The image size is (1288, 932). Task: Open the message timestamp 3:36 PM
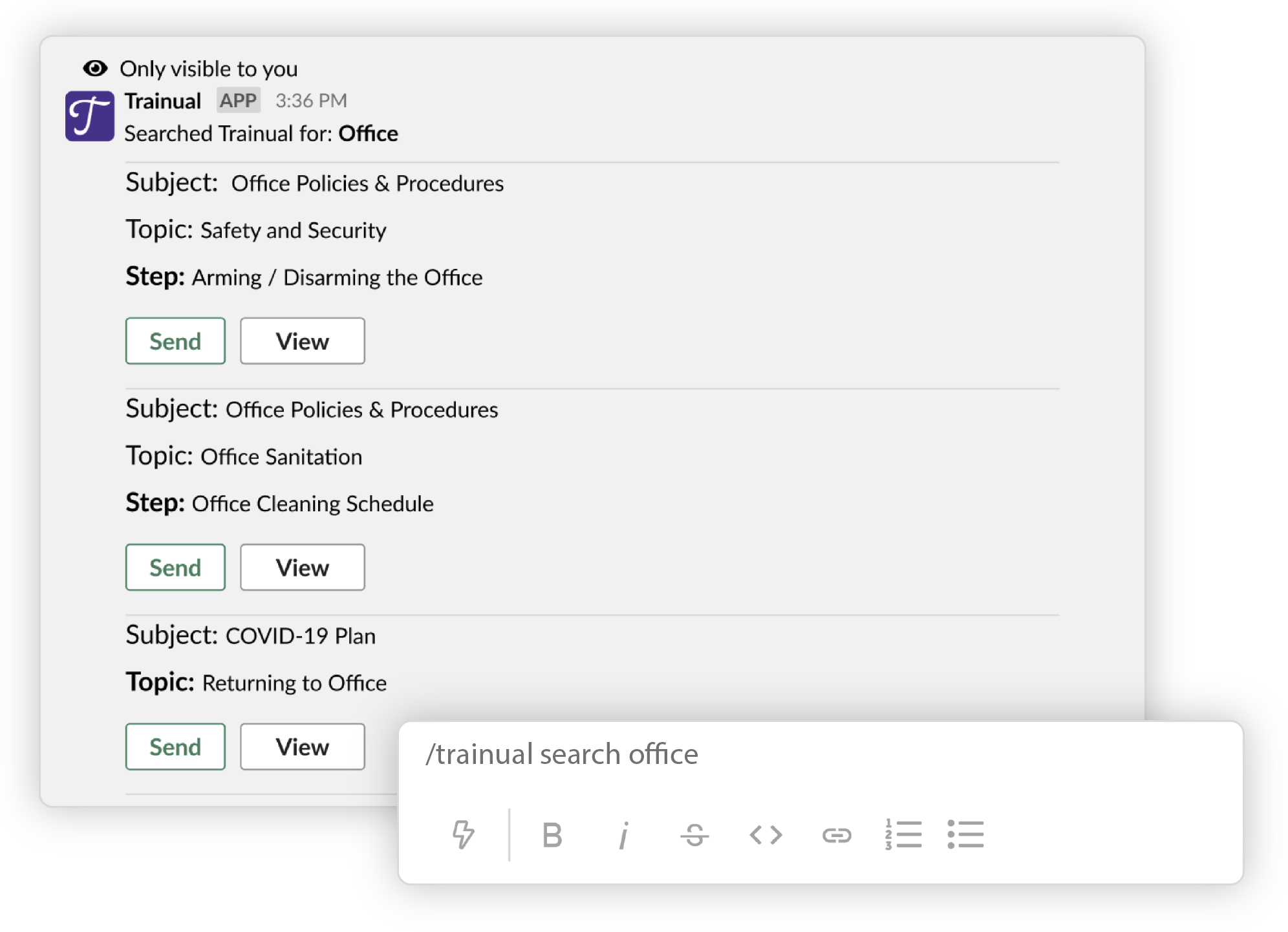pyautogui.click(x=311, y=100)
